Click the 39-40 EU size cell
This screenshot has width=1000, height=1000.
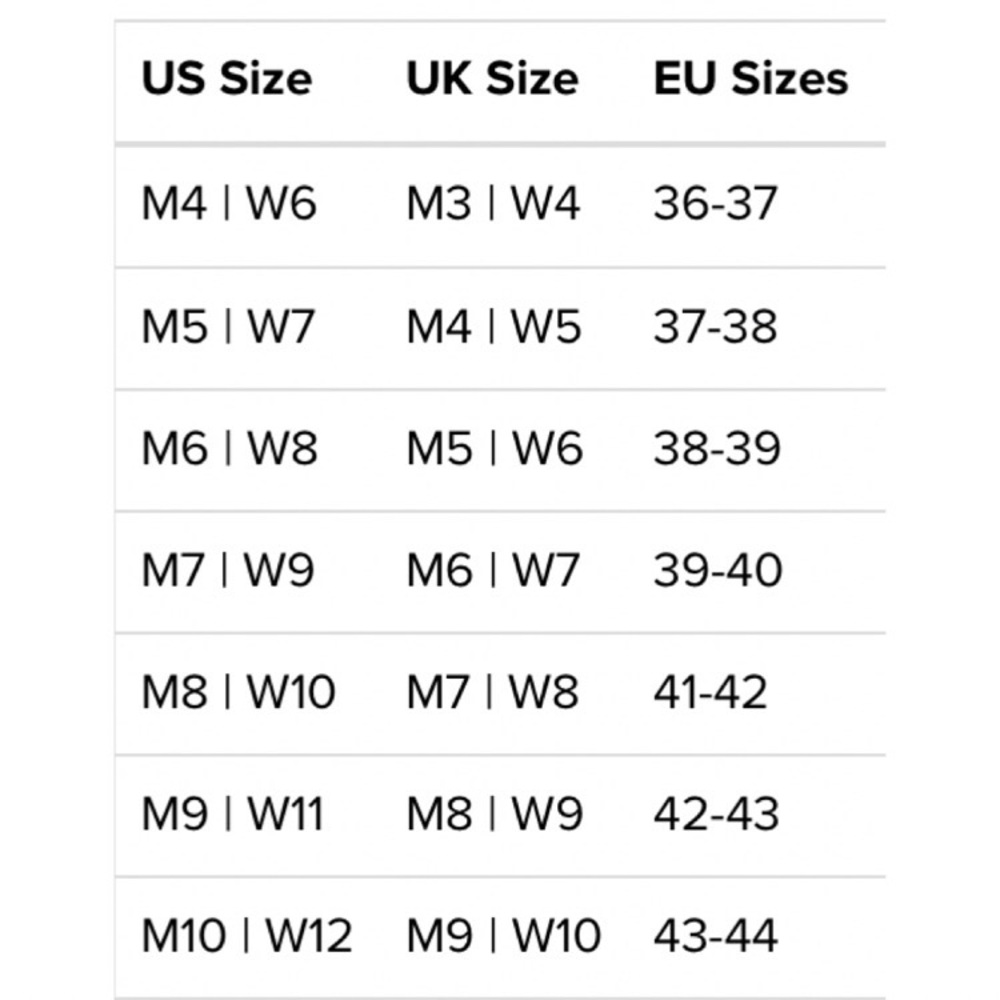(718, 570)
